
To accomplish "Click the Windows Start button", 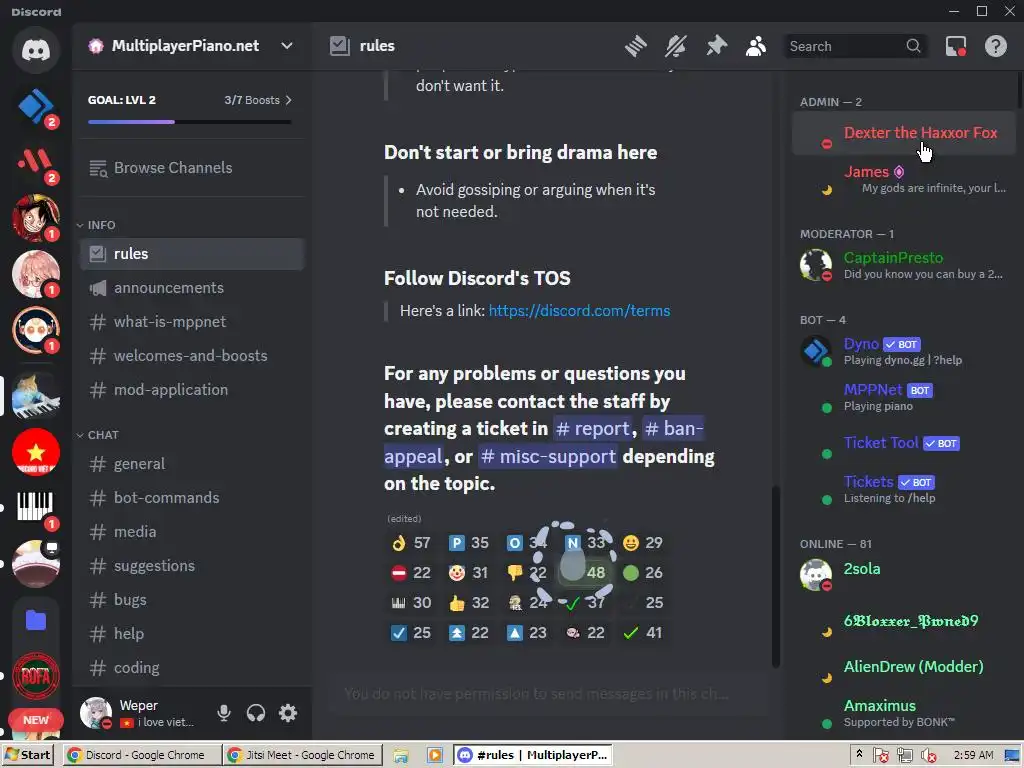I will click(27, 755).
